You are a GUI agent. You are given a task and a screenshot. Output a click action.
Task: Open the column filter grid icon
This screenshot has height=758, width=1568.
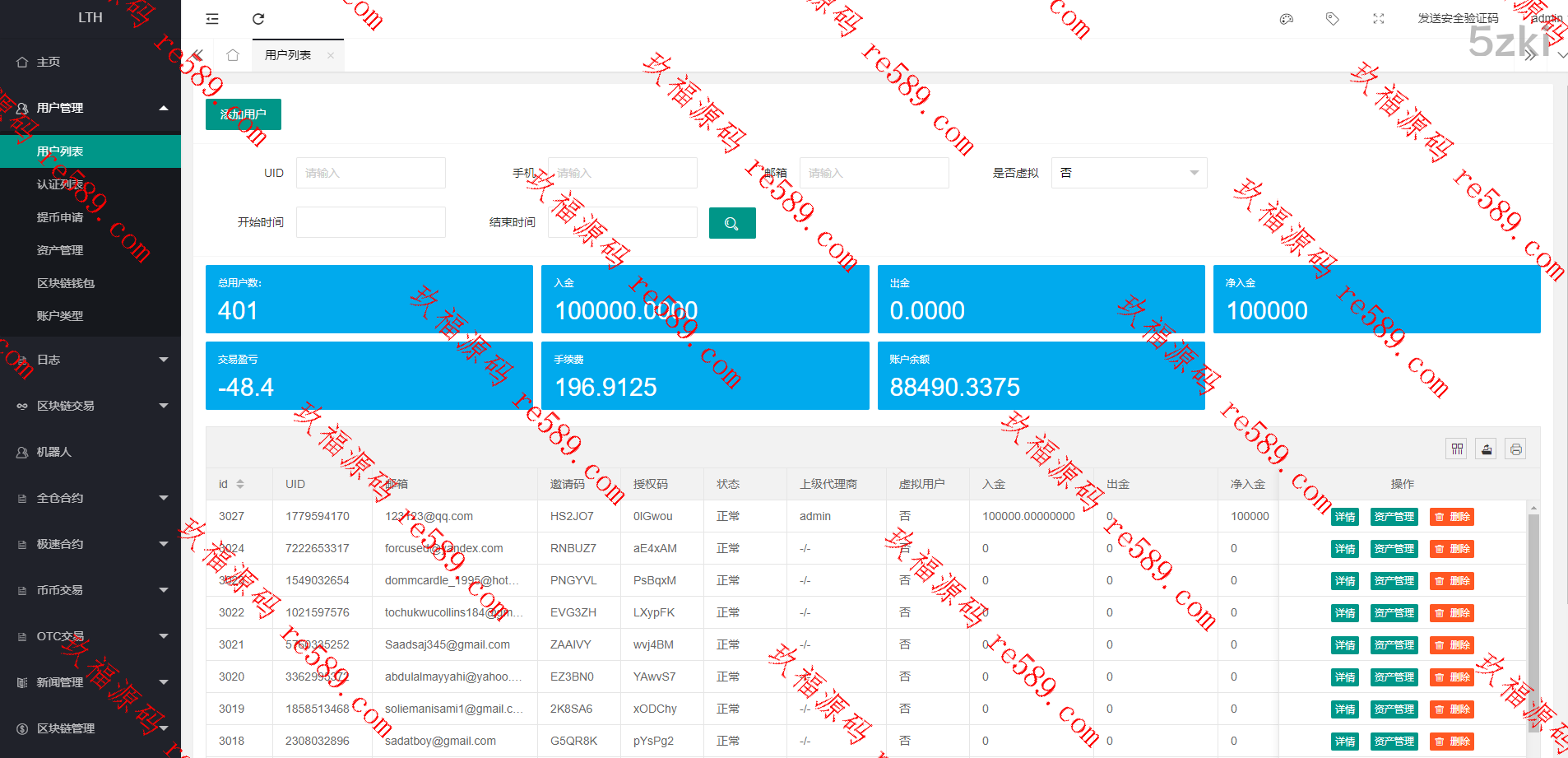coord(1457,449)
